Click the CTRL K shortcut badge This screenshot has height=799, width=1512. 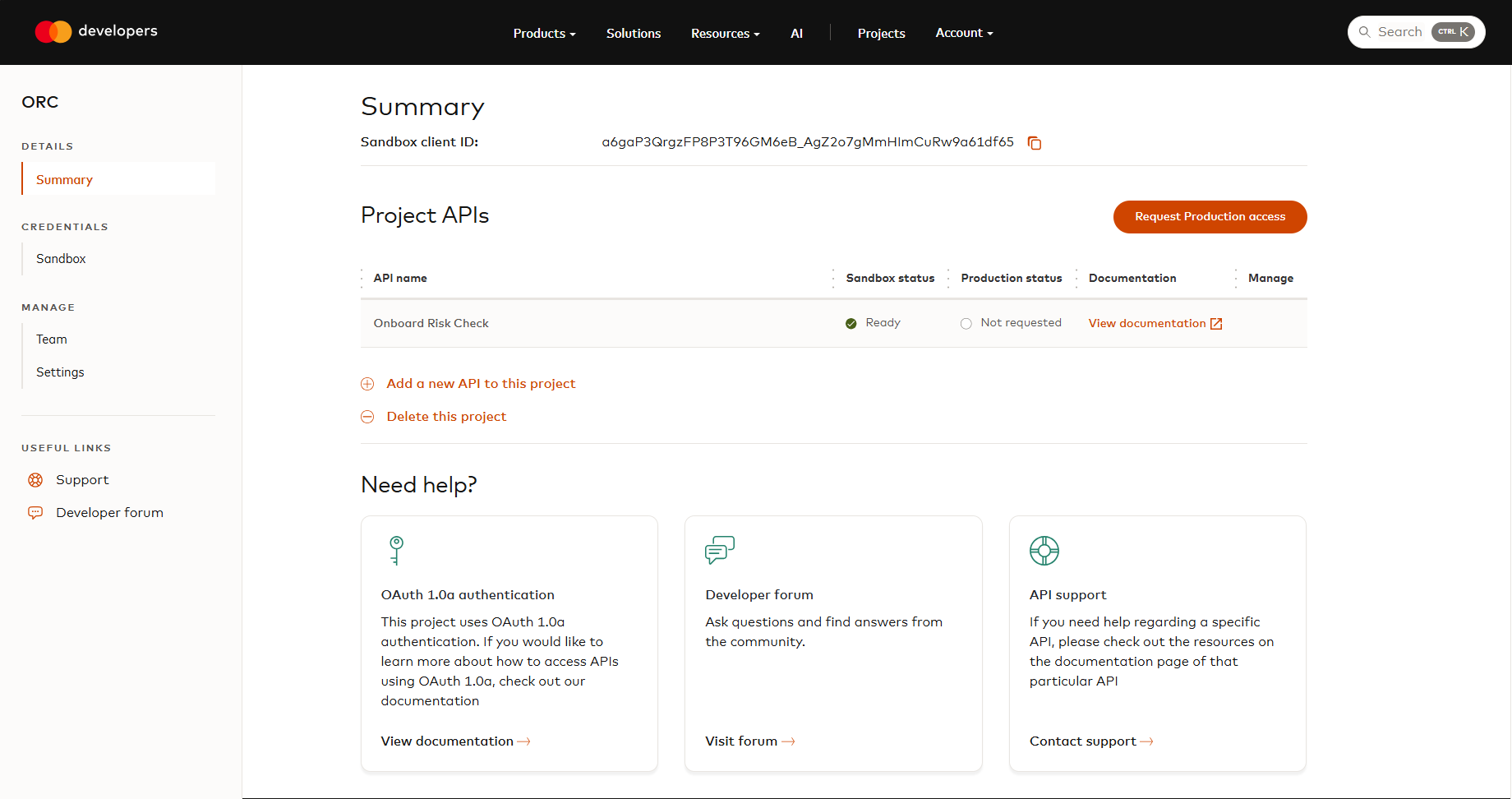1453,32
